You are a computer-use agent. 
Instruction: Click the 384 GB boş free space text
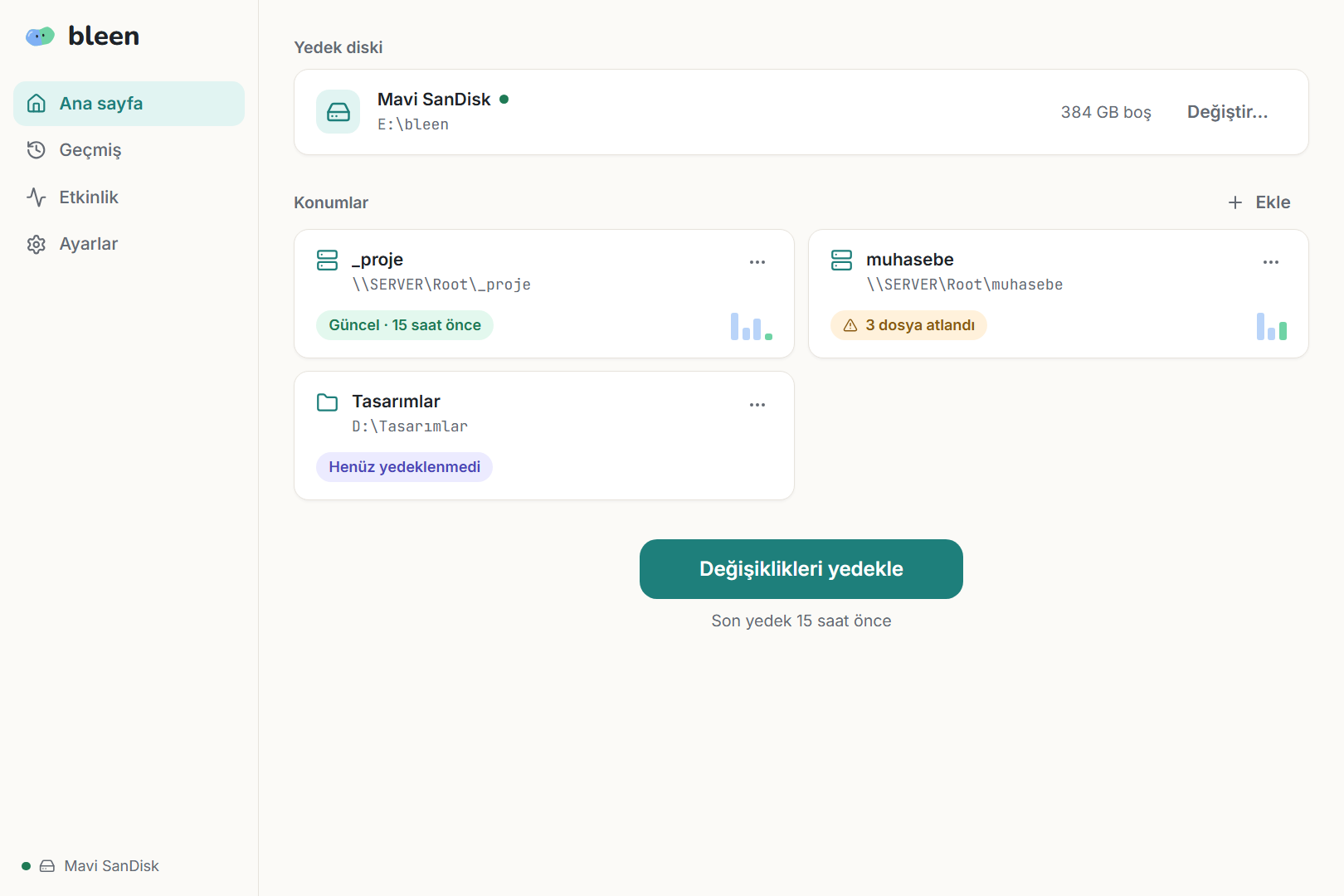[1106, 112]
